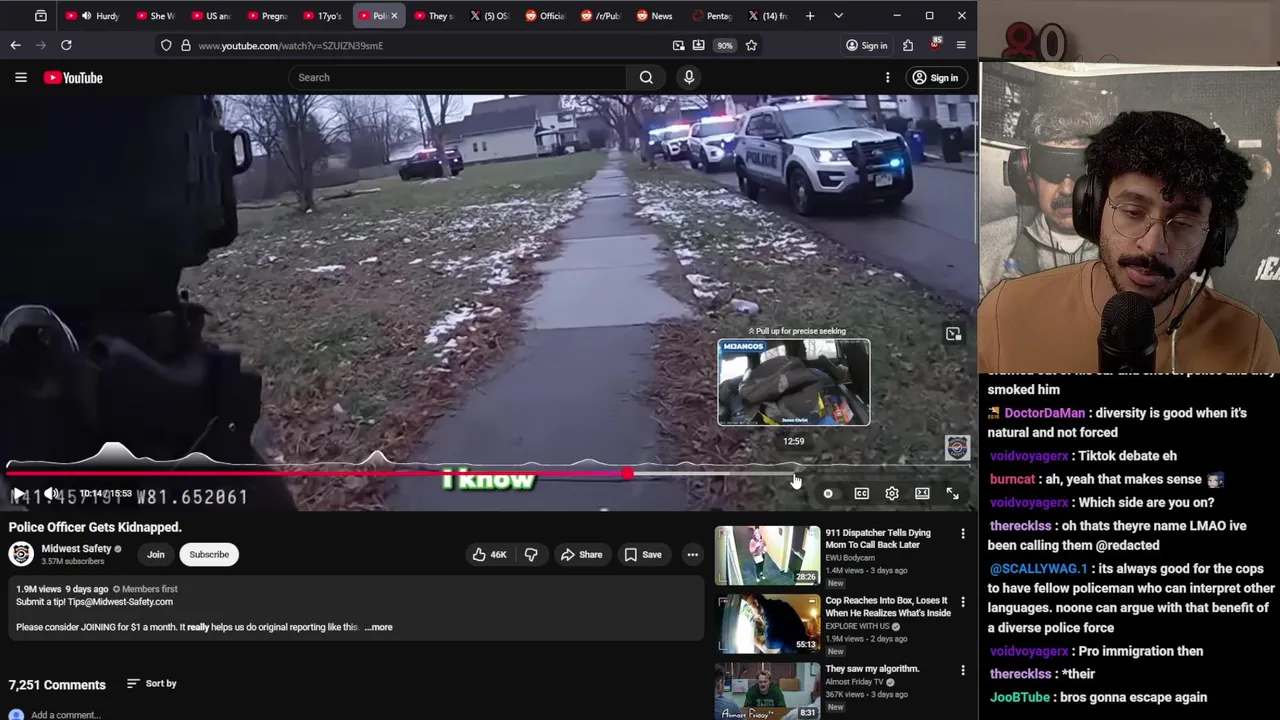The image size is (1280, 720).
Task: Open player settings gear
Action: 892,494
